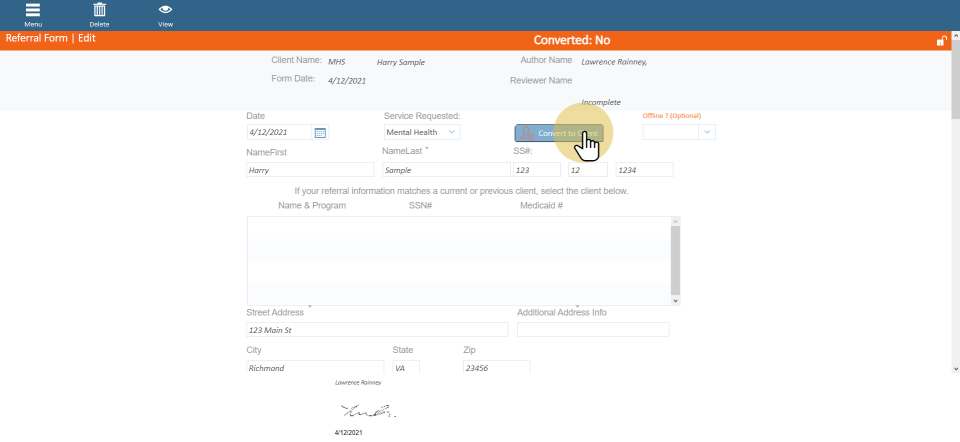
Task: Click the Delete trash can icon
Action: point(99,11)
